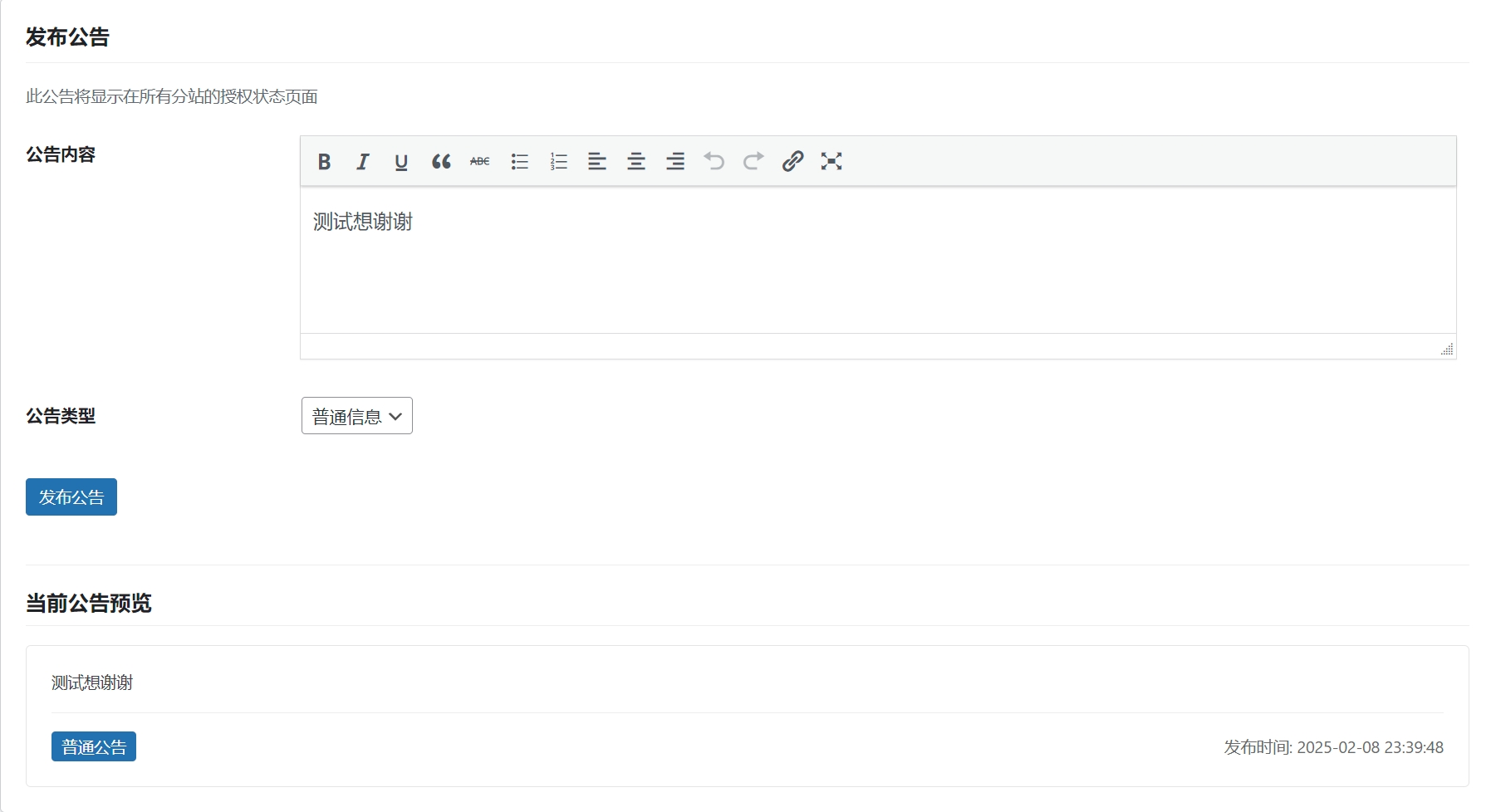Screen dimensions: 1491x812
Task: Open the 公告类型 dropdown
Action: pyautogui.click(x=357, y=416)
